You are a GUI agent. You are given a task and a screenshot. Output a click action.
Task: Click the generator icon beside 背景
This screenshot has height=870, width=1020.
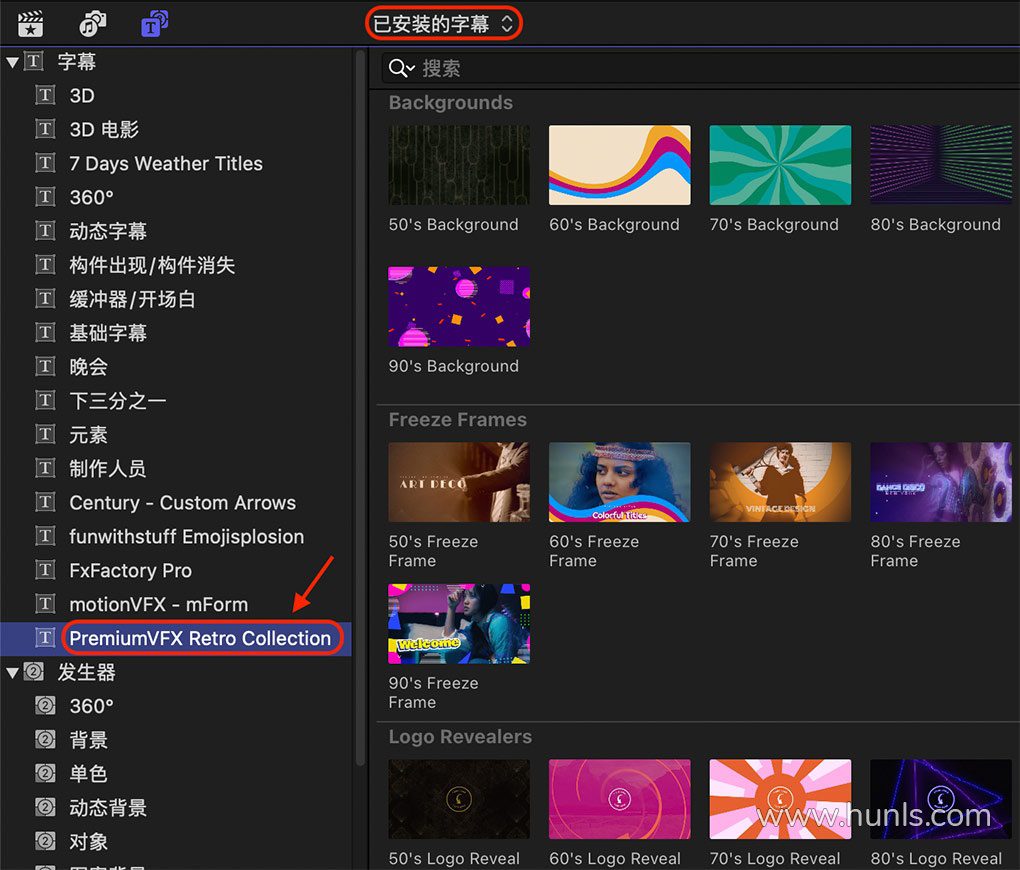(45, 740)
